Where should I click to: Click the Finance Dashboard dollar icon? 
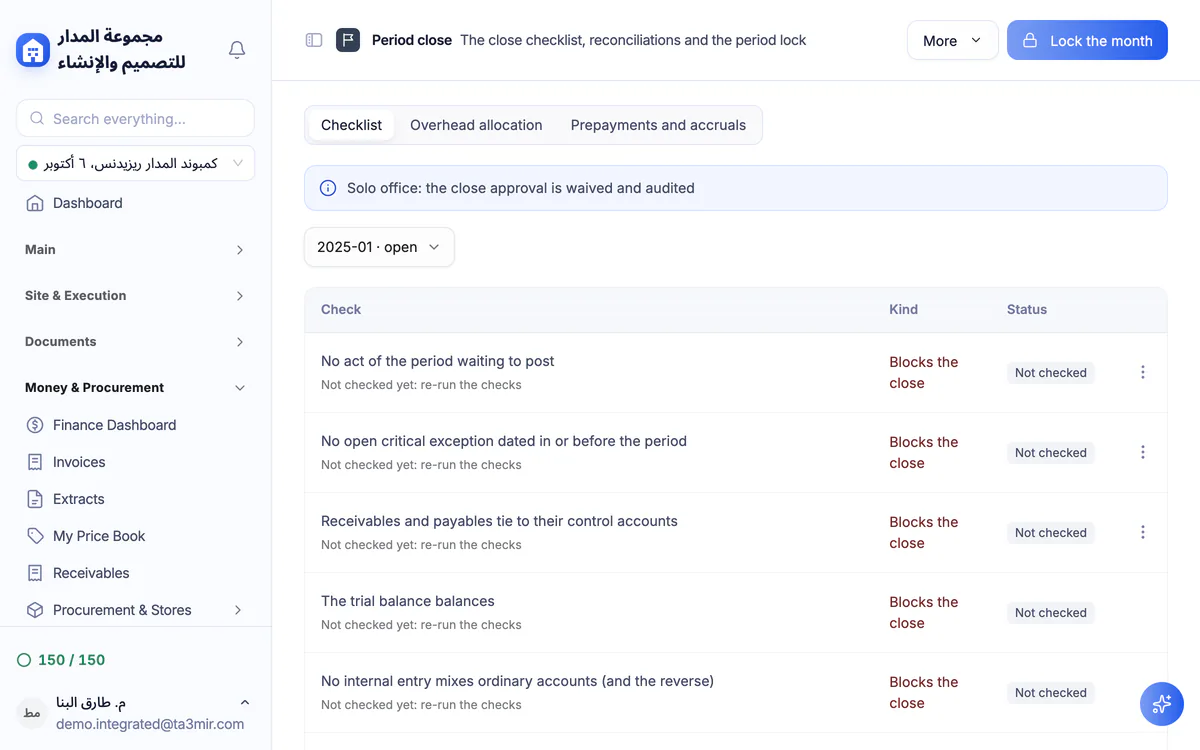[35, 425]
